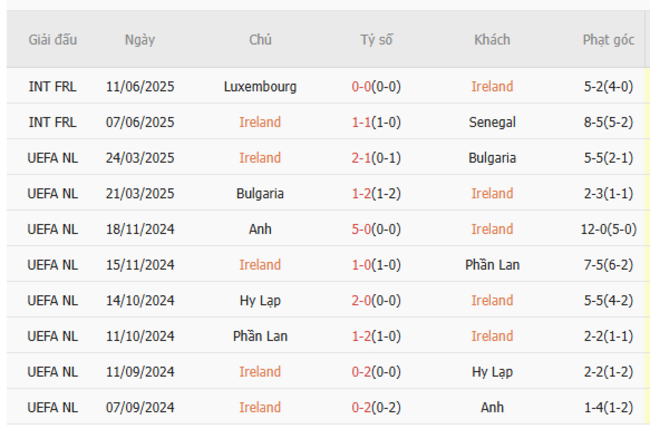
Task: Open the Luxembourg team link
Action: 260,86
